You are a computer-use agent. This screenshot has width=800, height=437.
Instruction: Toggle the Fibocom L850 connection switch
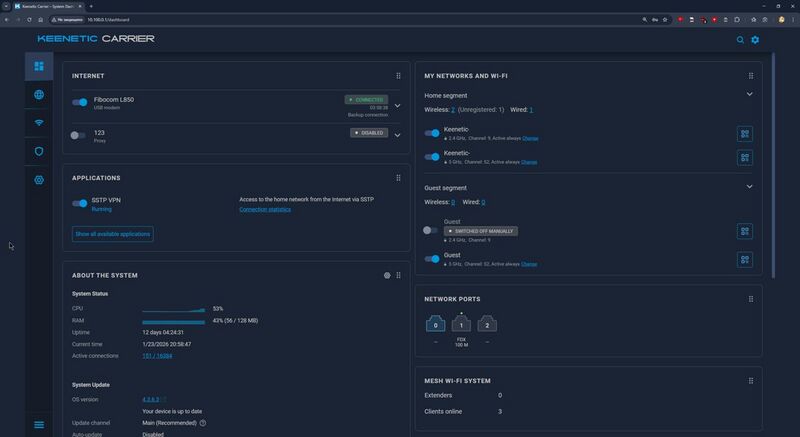click(x=80, y=102)
